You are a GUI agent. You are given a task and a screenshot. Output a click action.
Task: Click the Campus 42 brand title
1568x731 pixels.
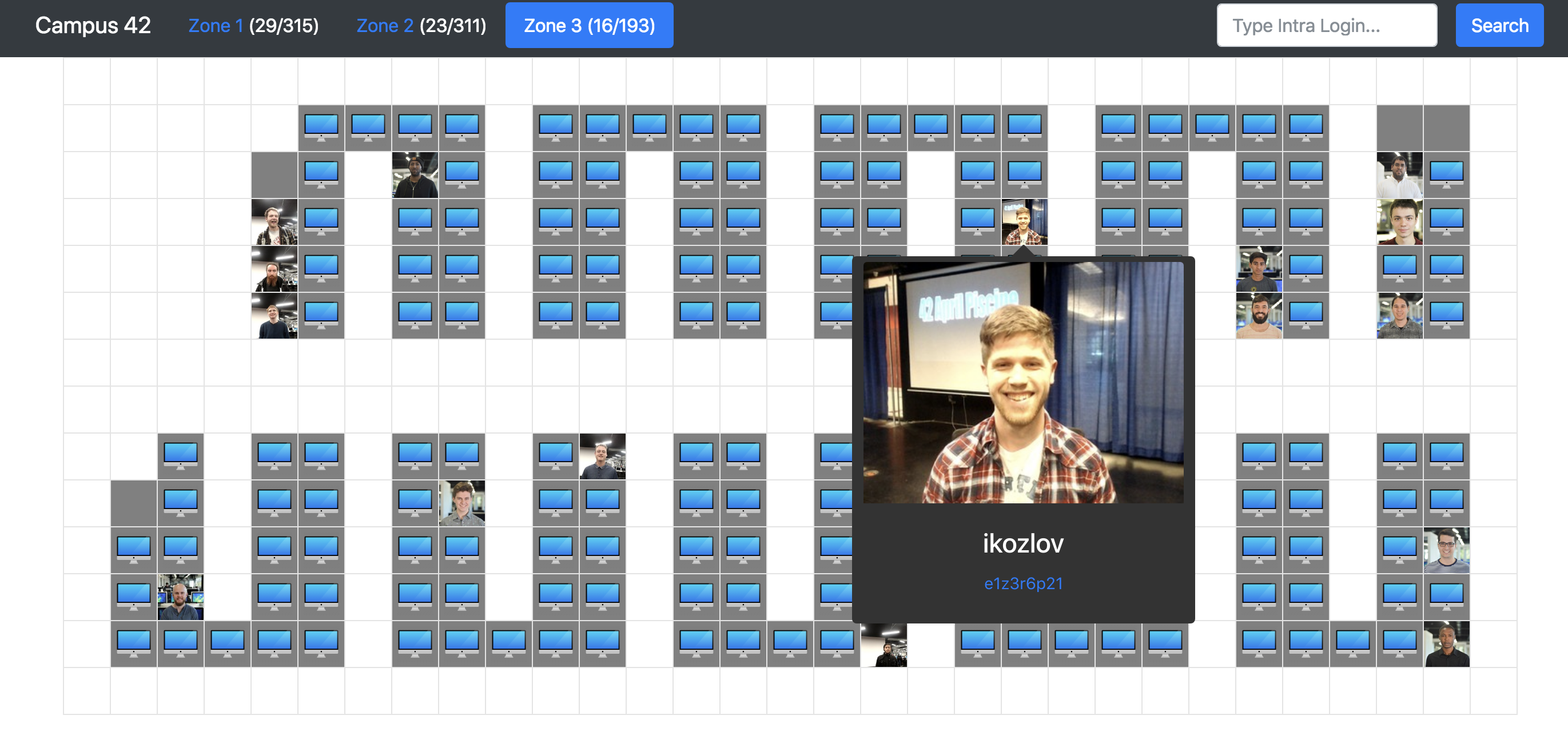coord(93,26)
